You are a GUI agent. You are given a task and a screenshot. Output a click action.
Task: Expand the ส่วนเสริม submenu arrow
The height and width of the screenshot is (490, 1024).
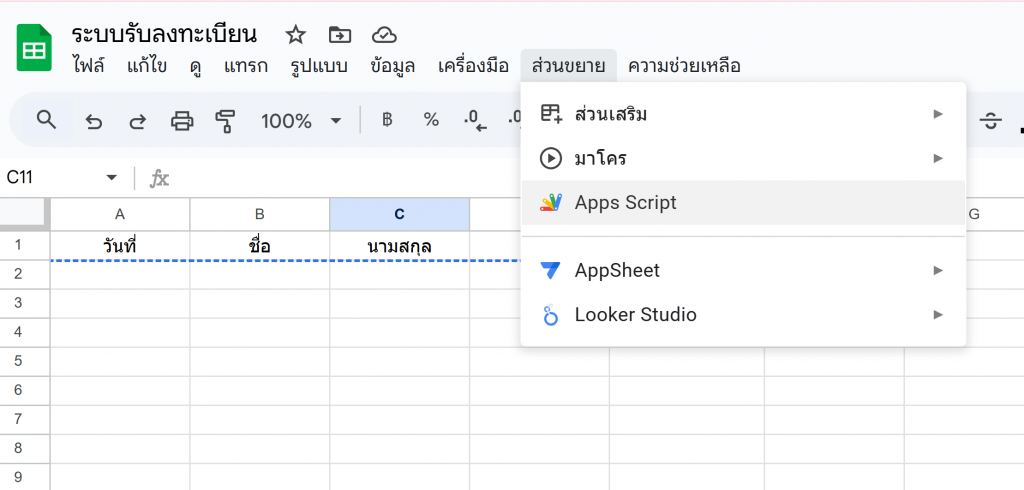click(x=938, y=114)
